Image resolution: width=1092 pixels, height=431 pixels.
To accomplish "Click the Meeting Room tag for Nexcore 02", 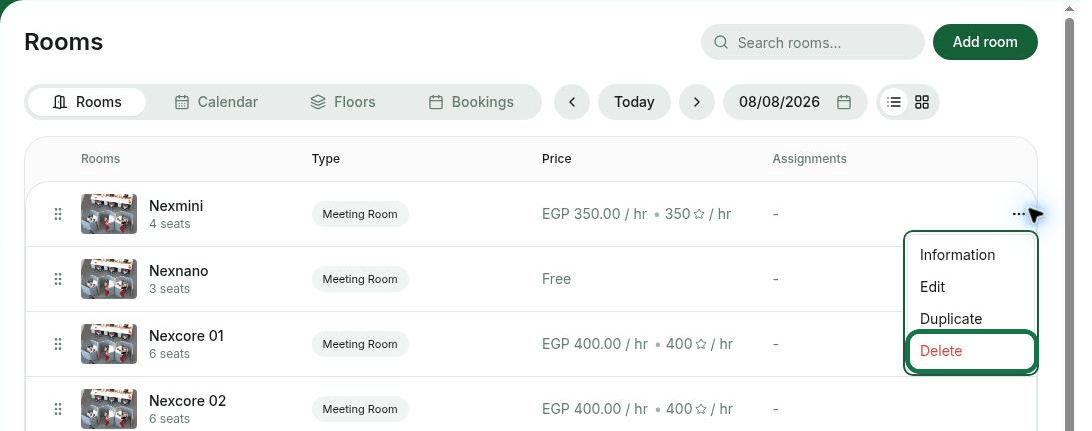I will (360, 409).
